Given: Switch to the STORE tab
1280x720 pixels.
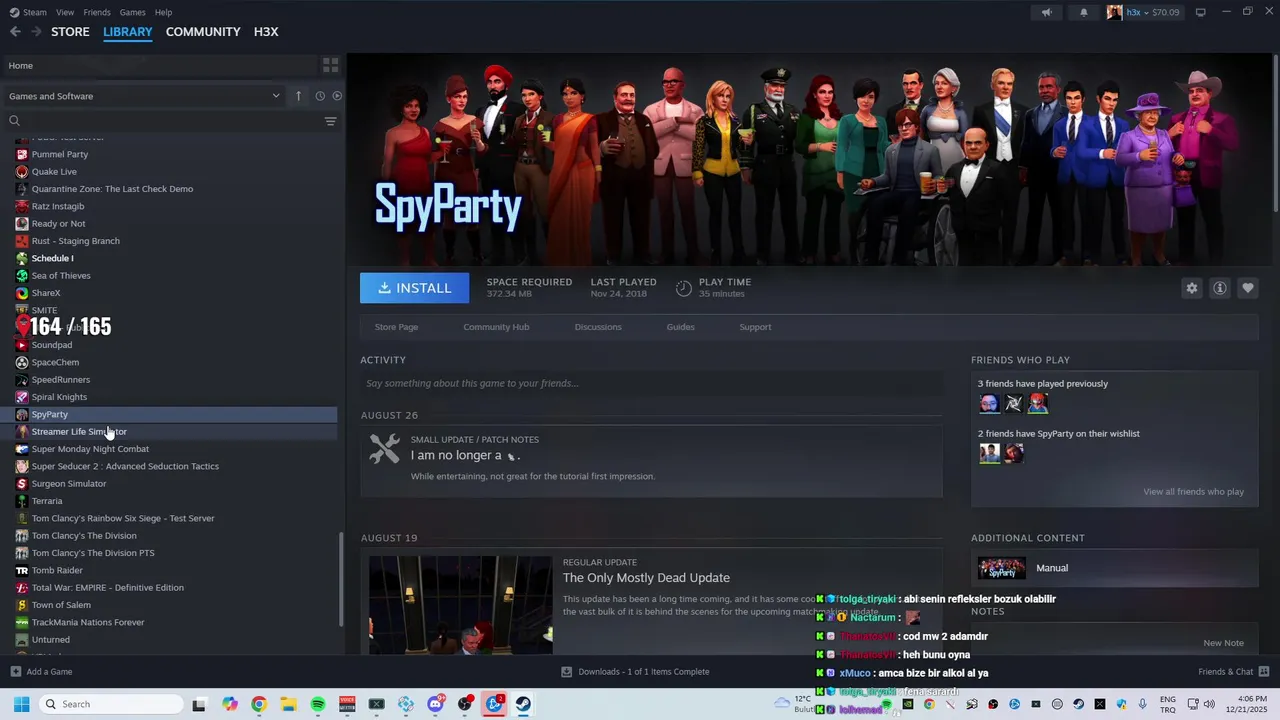Looking at the screenshot, I should coord(70,32).
